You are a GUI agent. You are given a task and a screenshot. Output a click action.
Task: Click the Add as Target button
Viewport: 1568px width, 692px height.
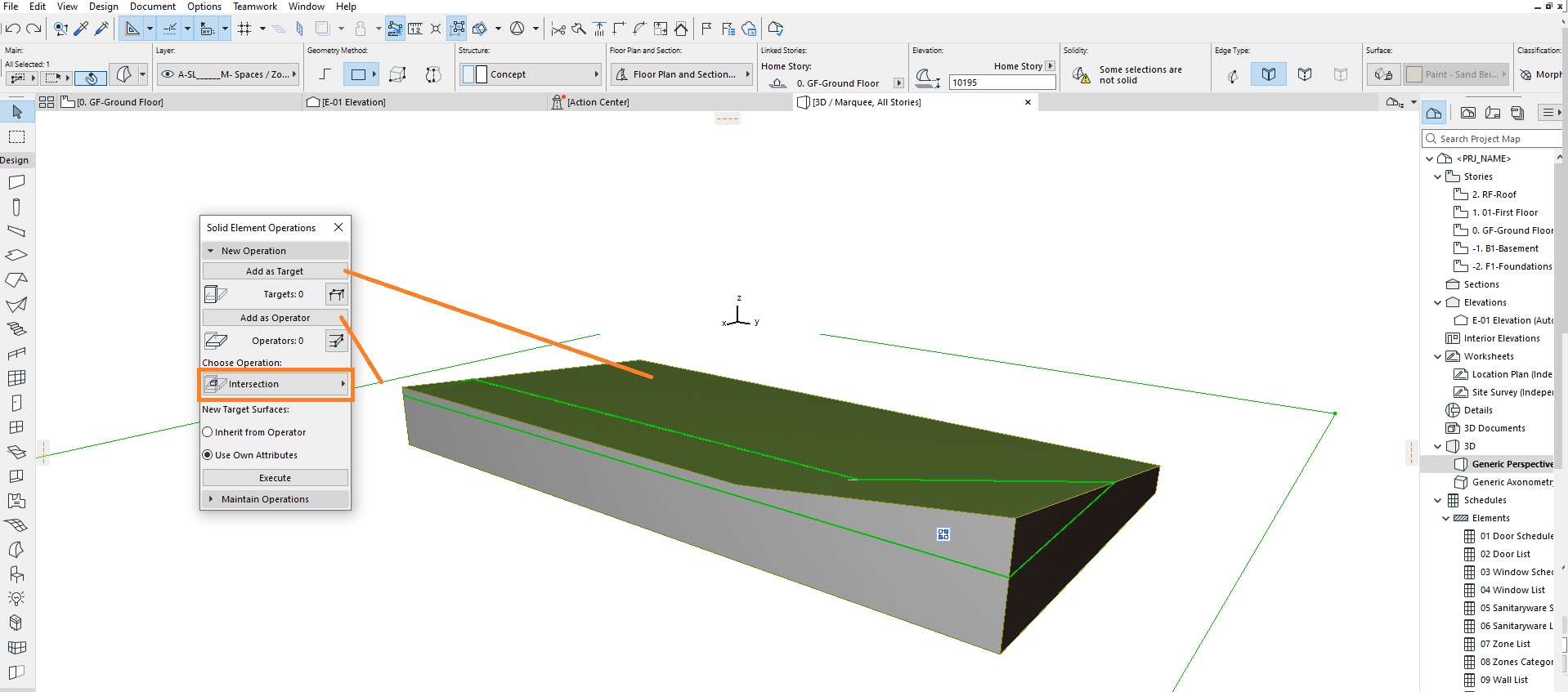[x=275, y=271]
